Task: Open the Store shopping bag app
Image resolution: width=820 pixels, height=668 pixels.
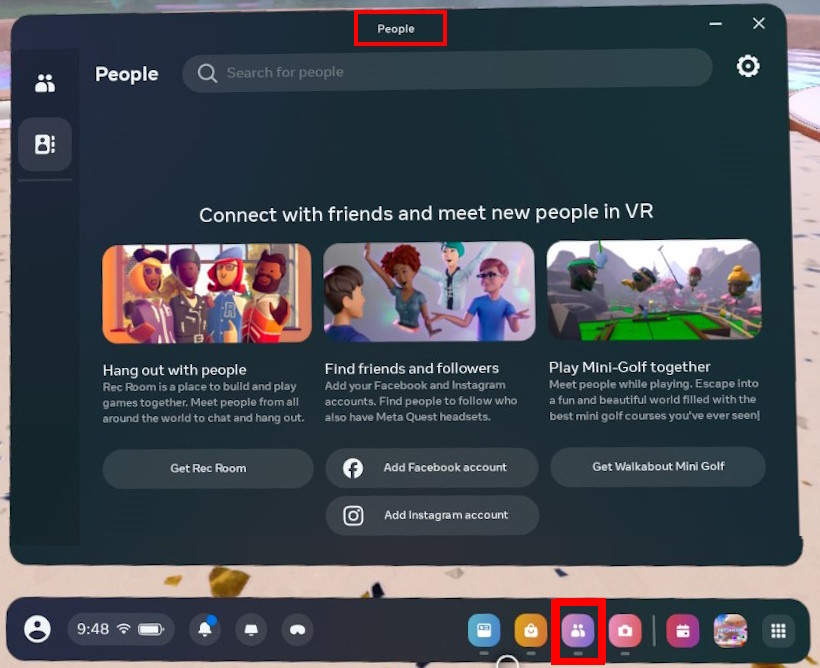Action: tap(530, 630)
